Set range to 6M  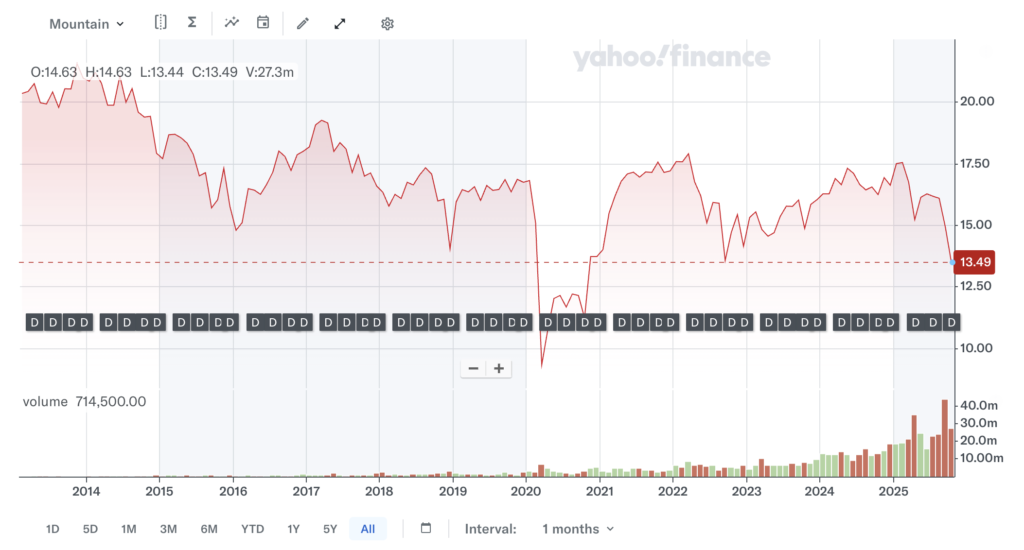coord(209,529)
